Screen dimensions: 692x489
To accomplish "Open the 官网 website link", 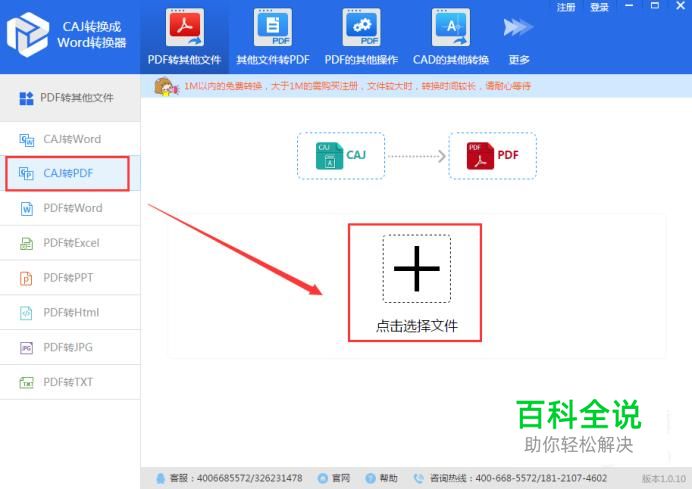I will tap(341, 478).
